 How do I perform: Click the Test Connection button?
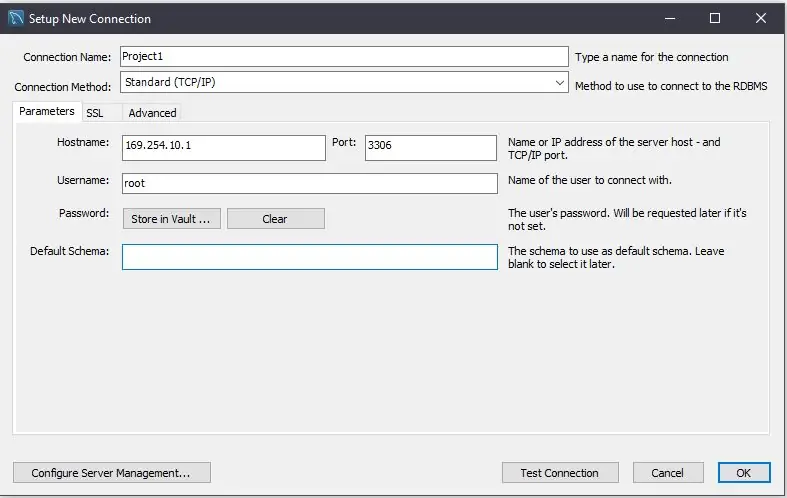pos(560,473)
